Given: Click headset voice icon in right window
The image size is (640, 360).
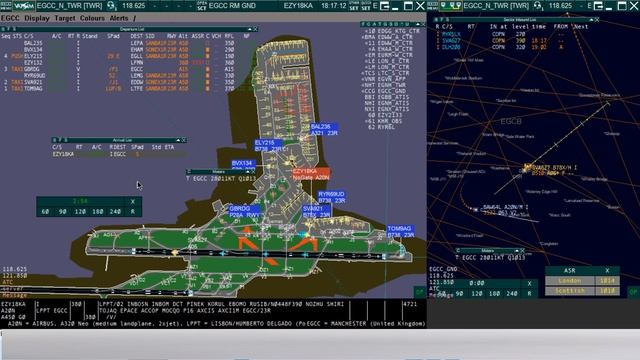Looking at the screenshot, I should tap(538, 6).
